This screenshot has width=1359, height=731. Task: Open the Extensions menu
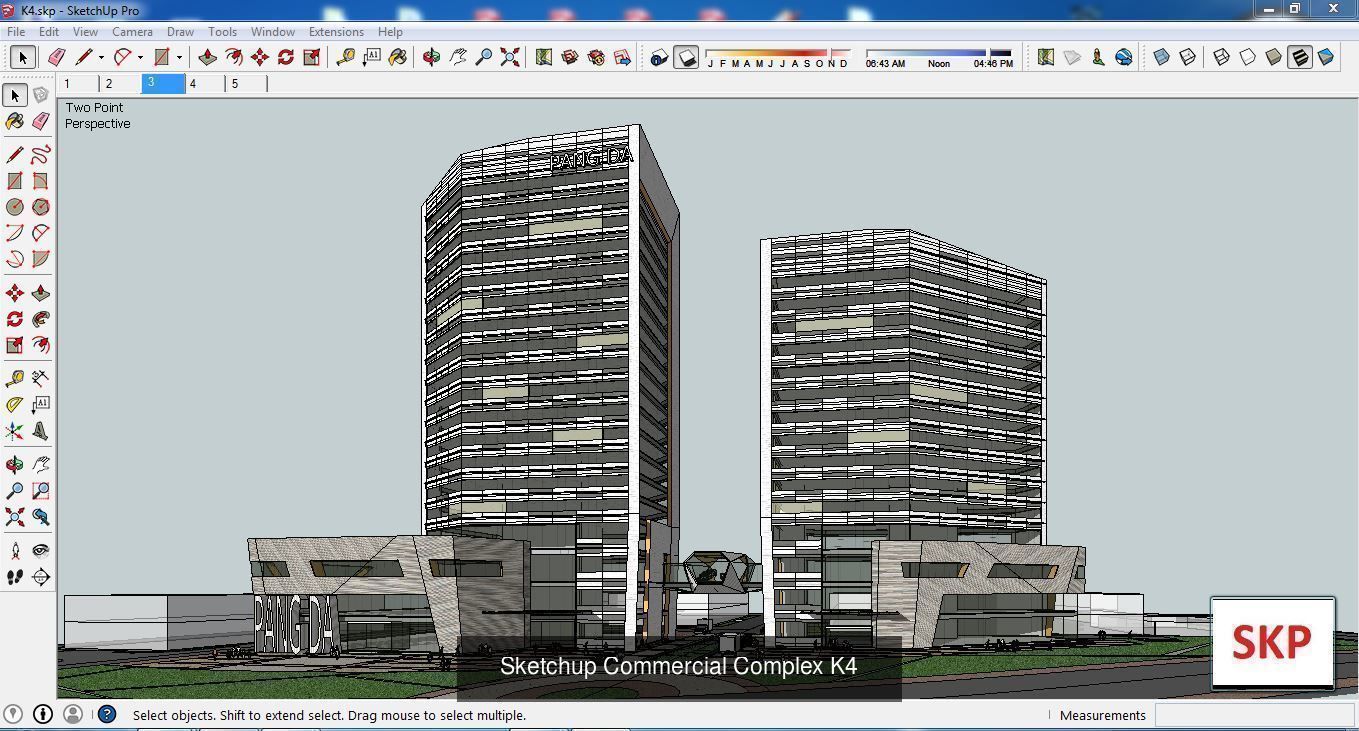336,31
